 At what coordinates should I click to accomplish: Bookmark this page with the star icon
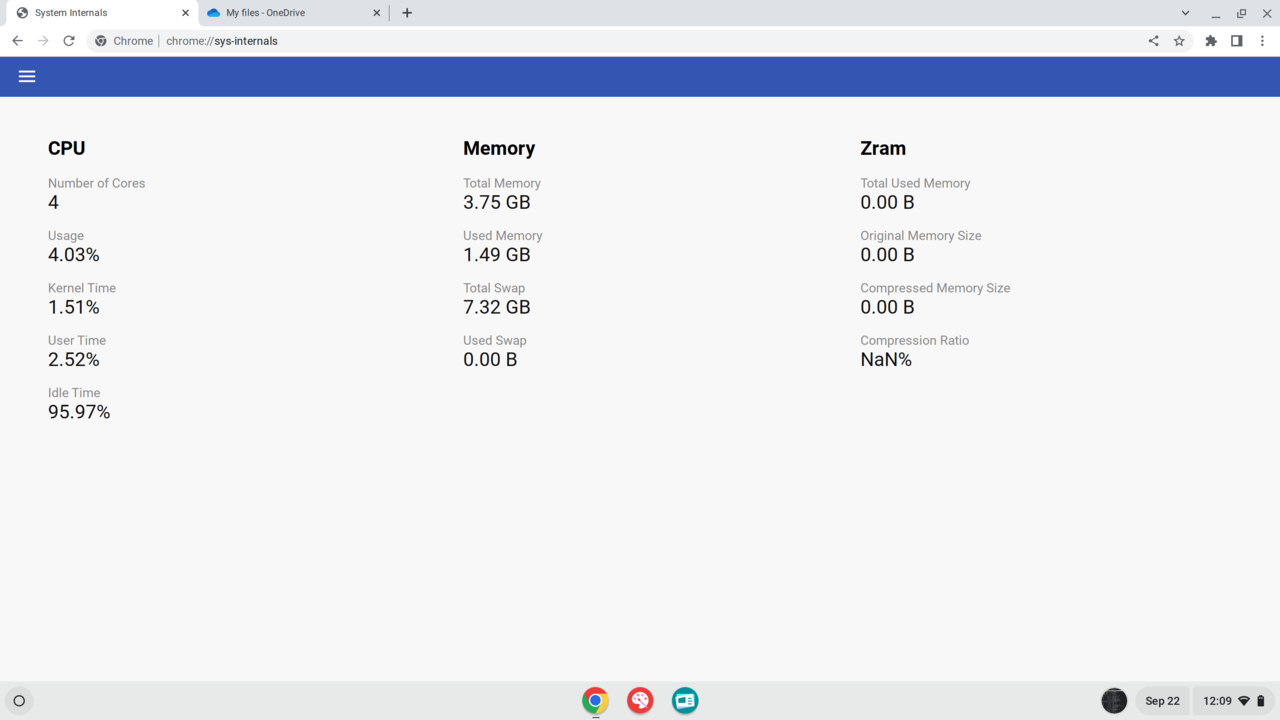(x=1179, y=41)
